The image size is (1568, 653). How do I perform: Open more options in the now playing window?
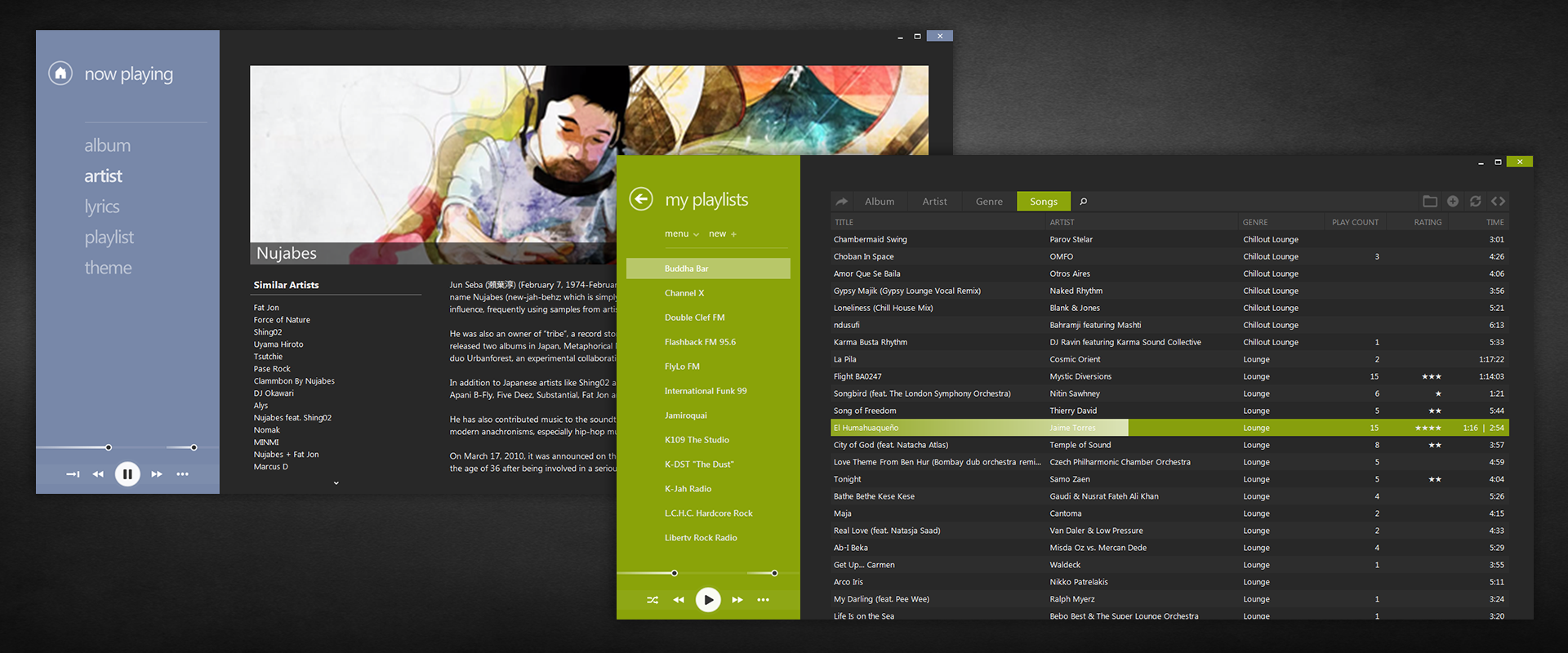[182, 474]
